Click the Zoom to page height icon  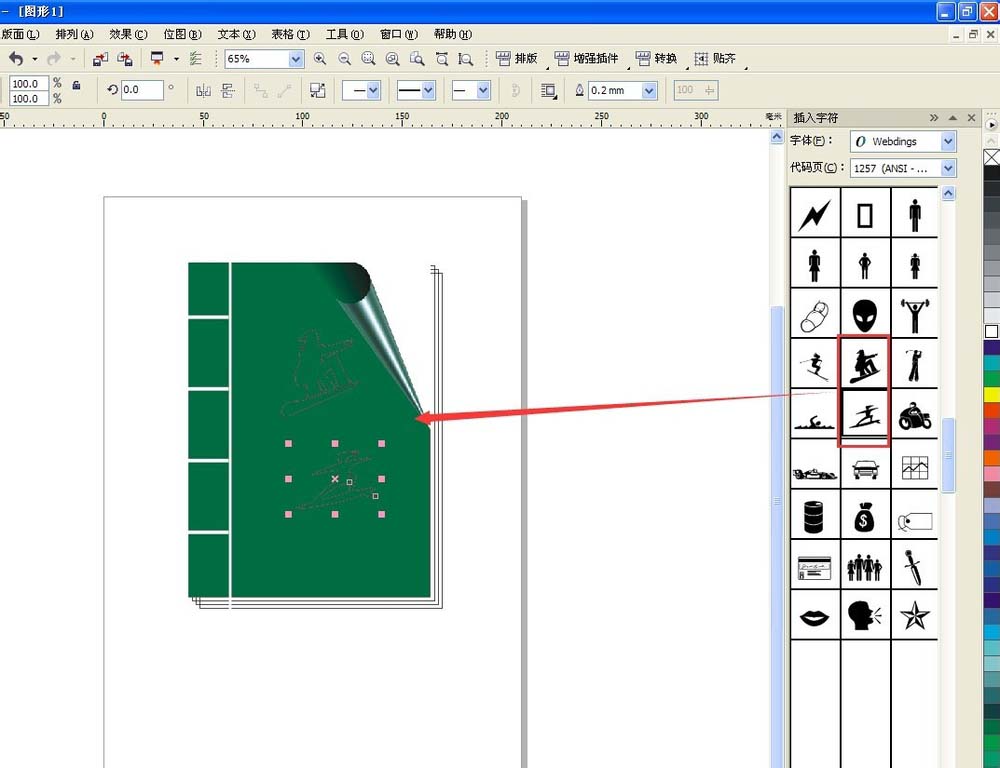click(x=466, y=59)
